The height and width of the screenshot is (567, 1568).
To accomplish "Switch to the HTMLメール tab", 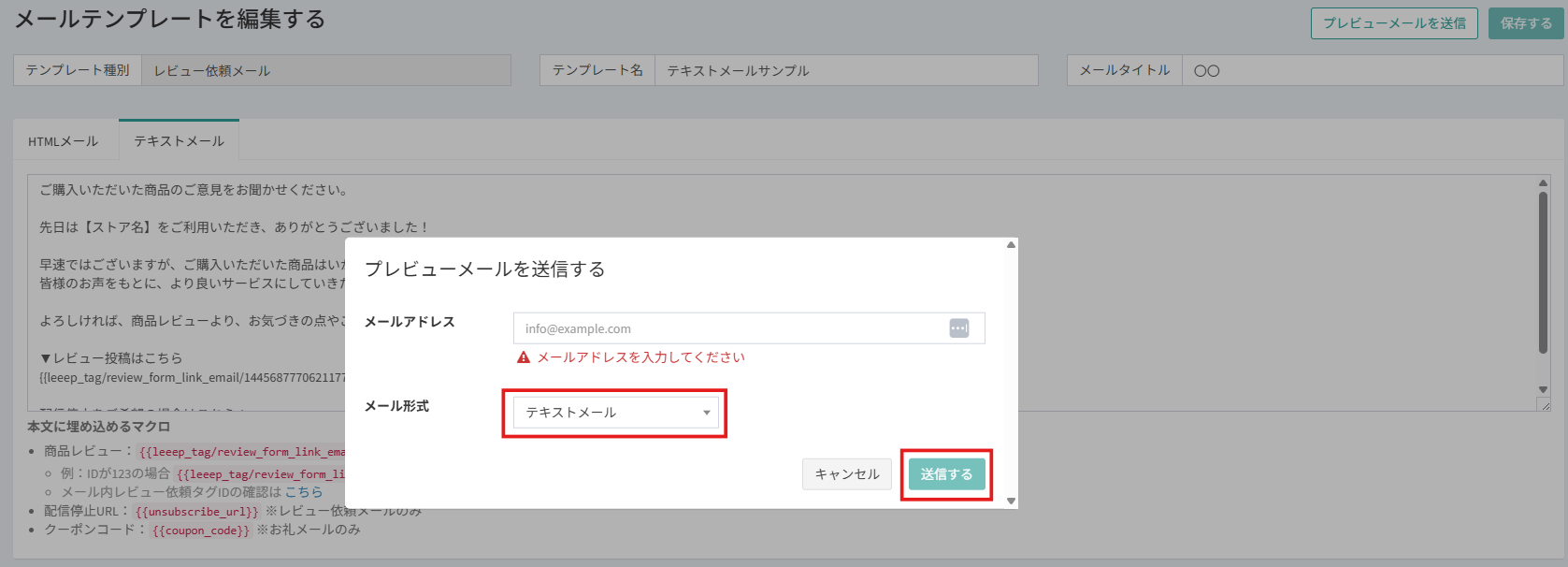I will pos(64,141).
